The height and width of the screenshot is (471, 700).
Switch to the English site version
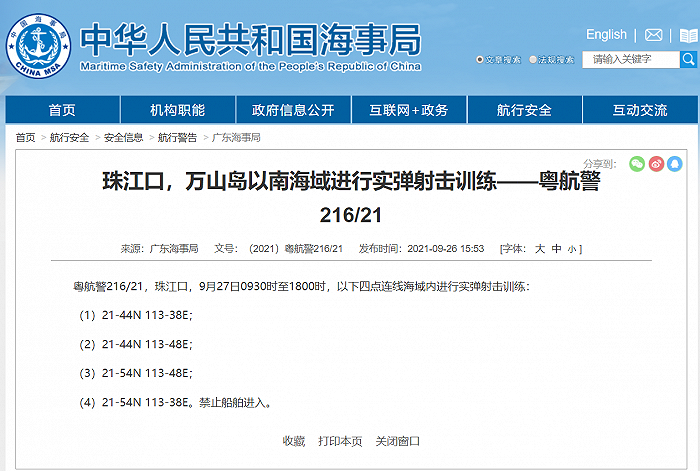(606, 34)
